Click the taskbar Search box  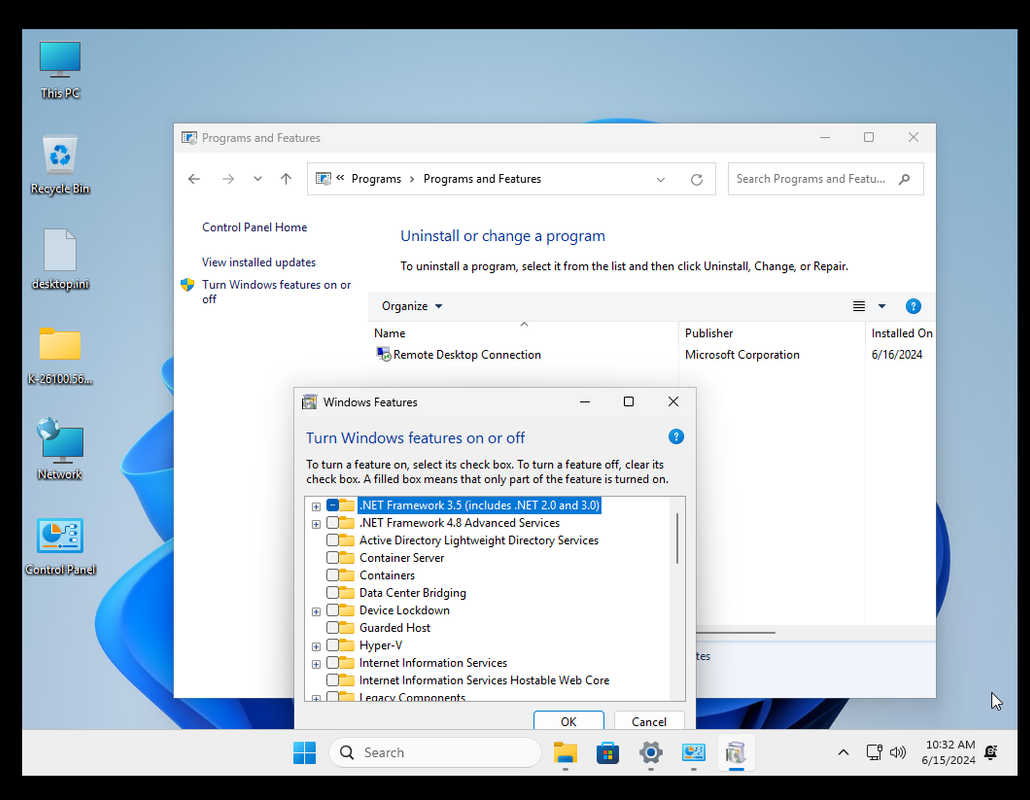pos(436,753)
